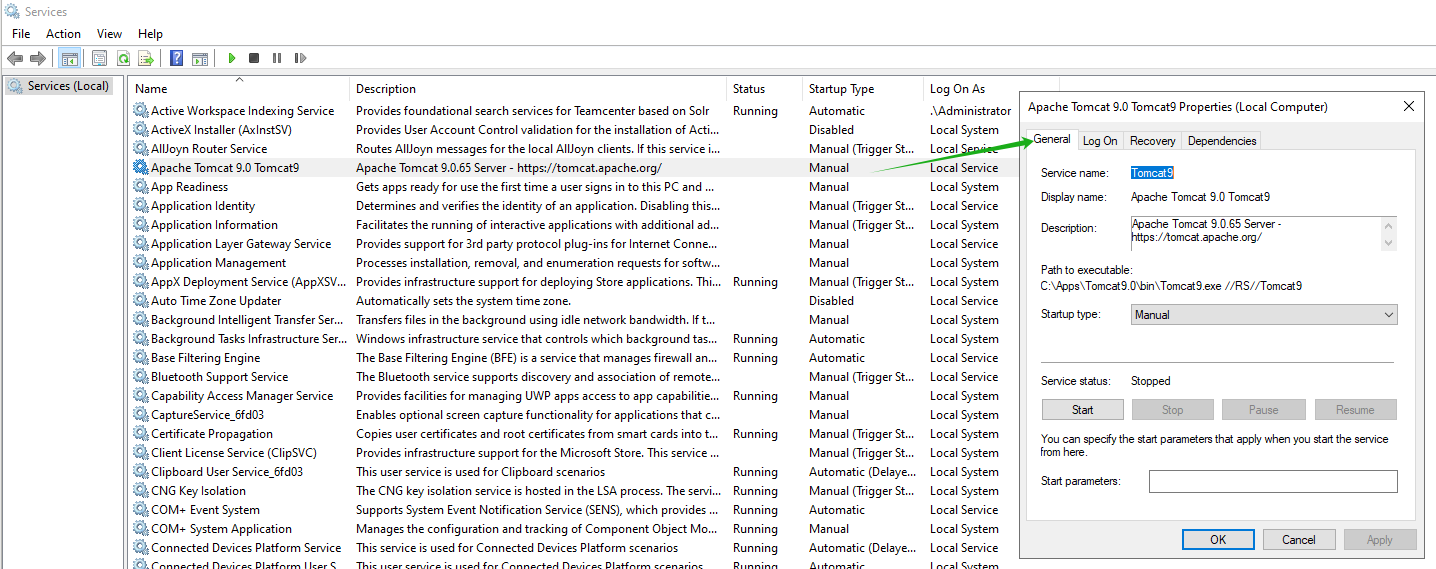Viewport: 1436px width, 569px height.
Task: Select the Background Tasks Infrastructure Ser... name
Action: click(x=249, y=339)
